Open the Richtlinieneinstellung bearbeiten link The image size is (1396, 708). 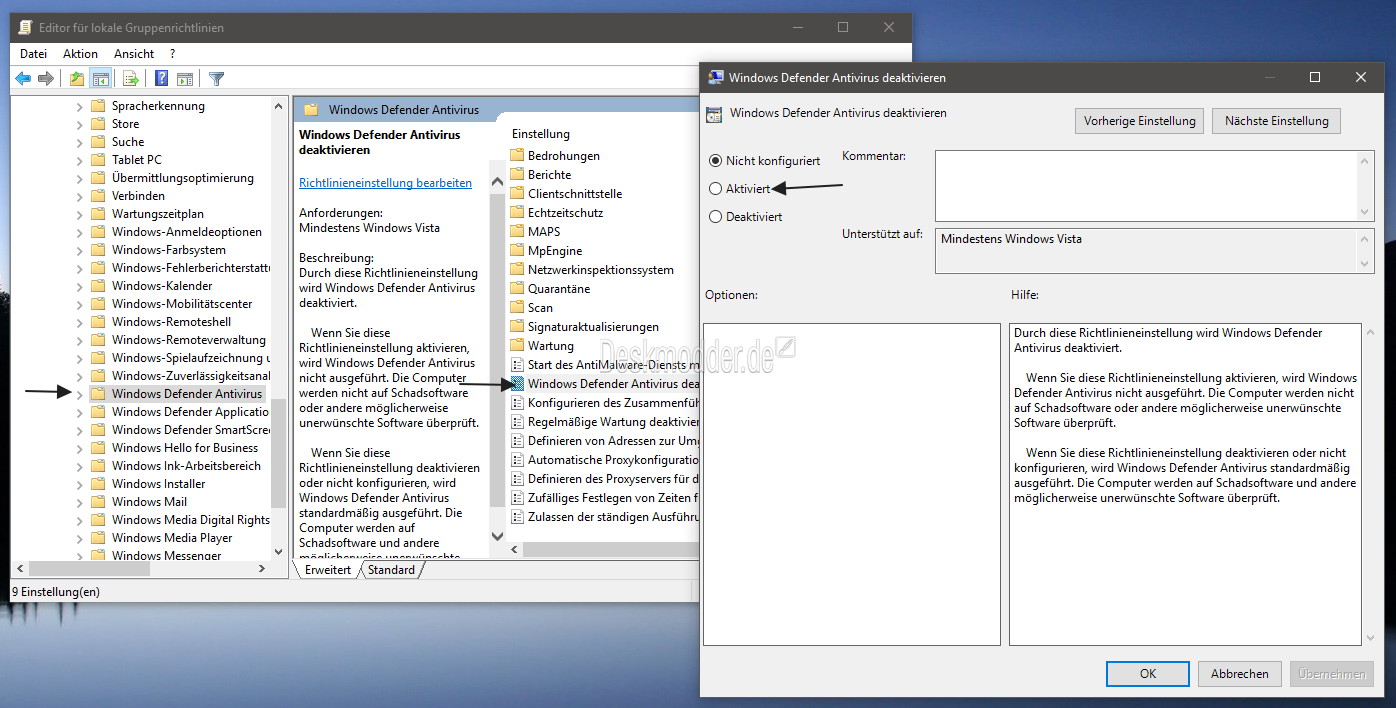[x=385, y=183]
